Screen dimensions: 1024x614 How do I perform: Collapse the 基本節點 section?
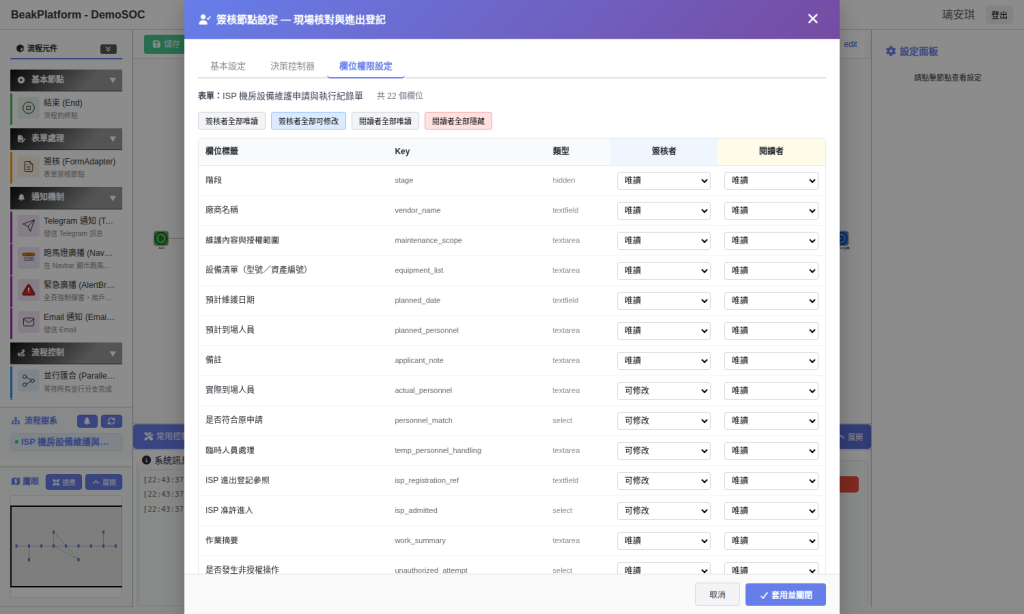point(112,80)
